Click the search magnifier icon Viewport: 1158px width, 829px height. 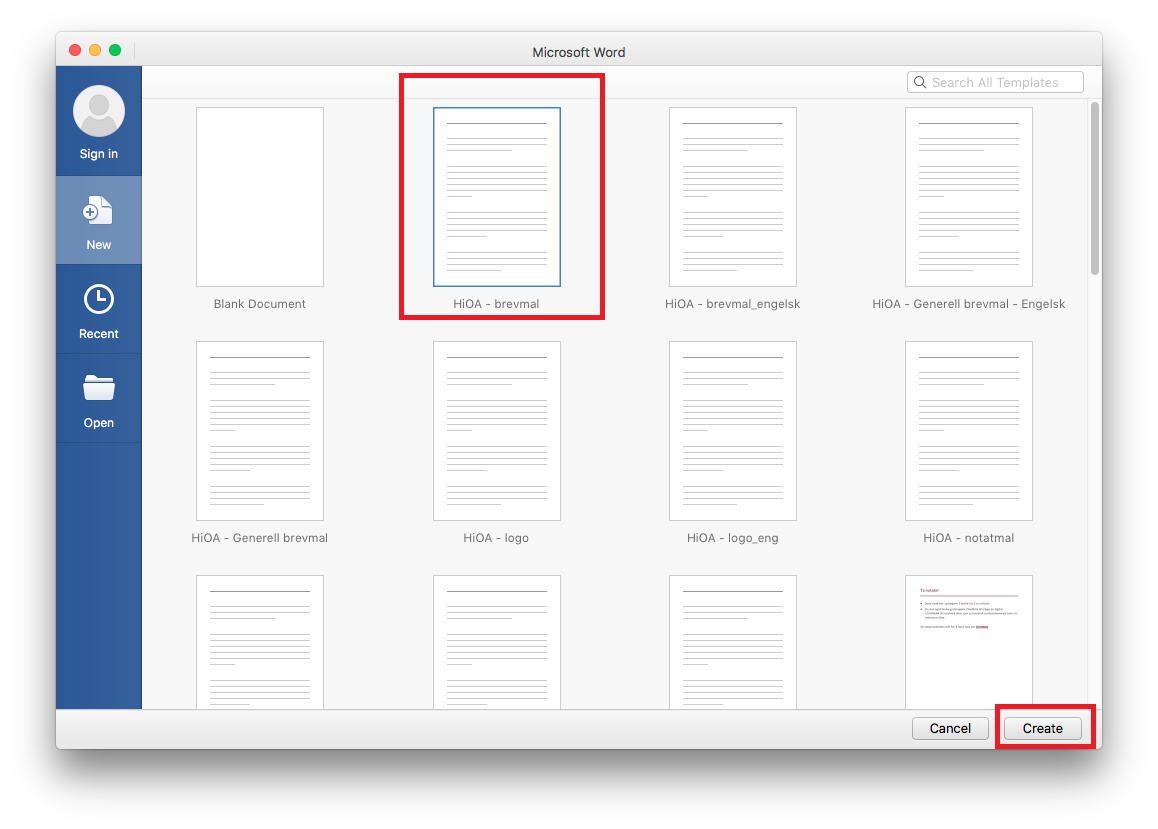click(920, 83)
